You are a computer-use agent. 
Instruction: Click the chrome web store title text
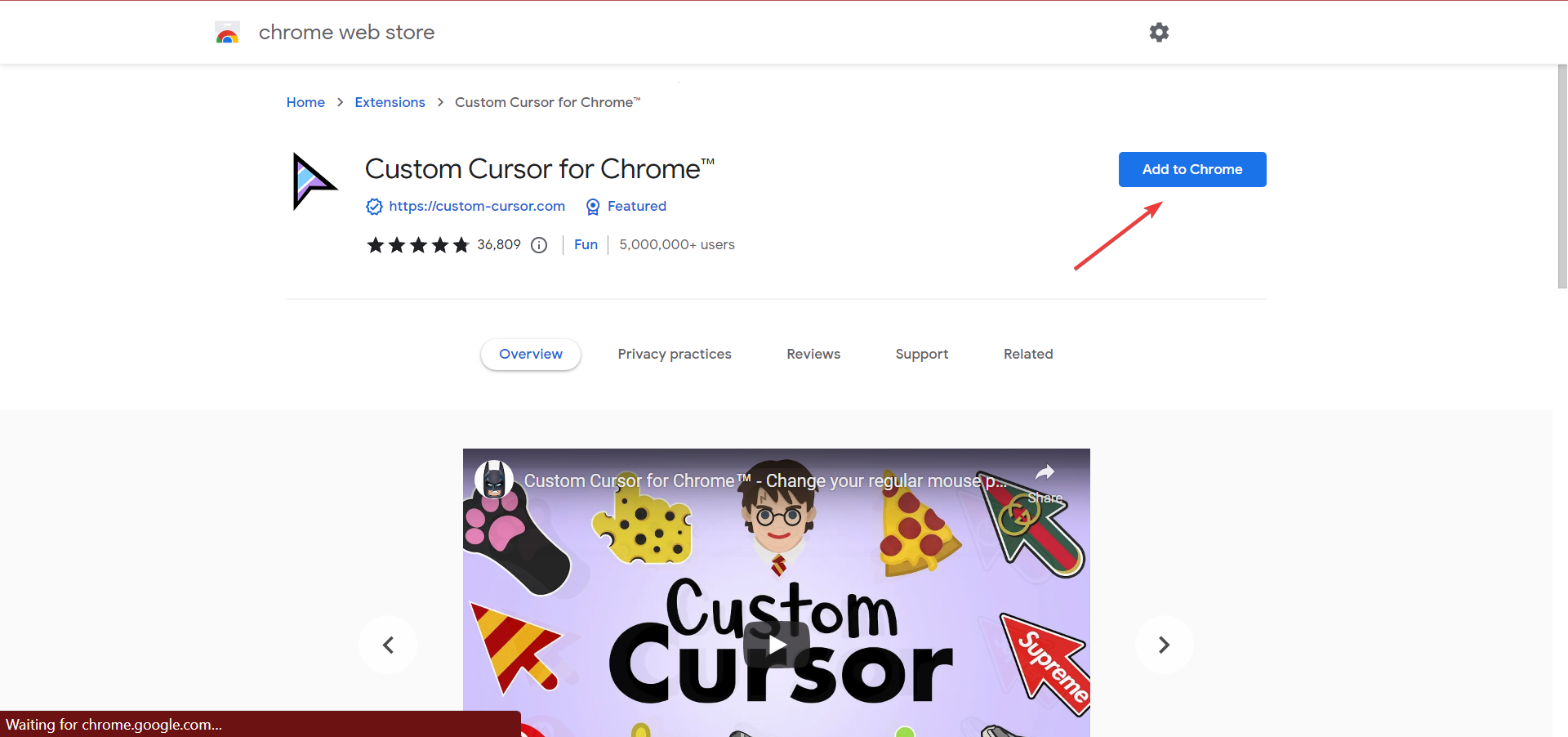[346, 32]
